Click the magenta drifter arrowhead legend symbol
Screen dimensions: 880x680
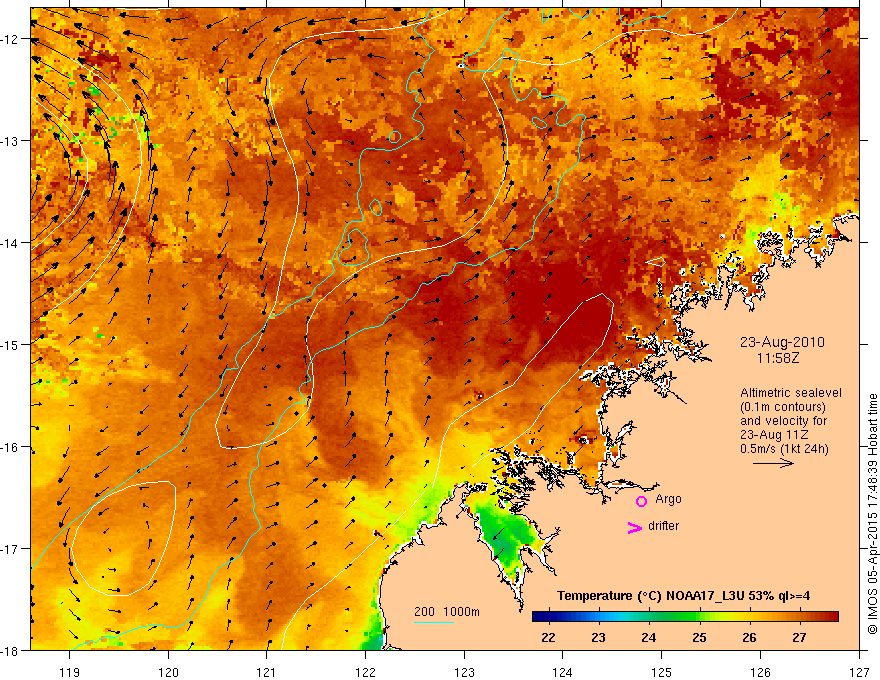point(635,527)
